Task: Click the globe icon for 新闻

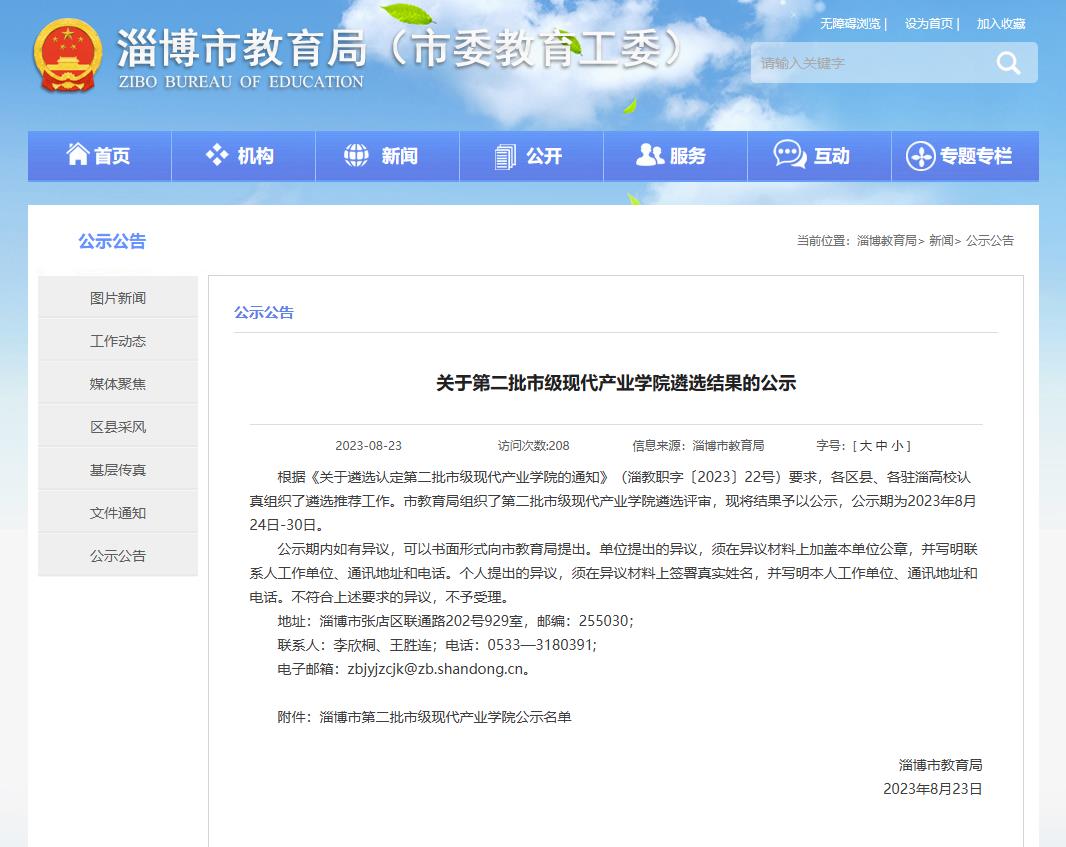Action: tap(356, 155)
